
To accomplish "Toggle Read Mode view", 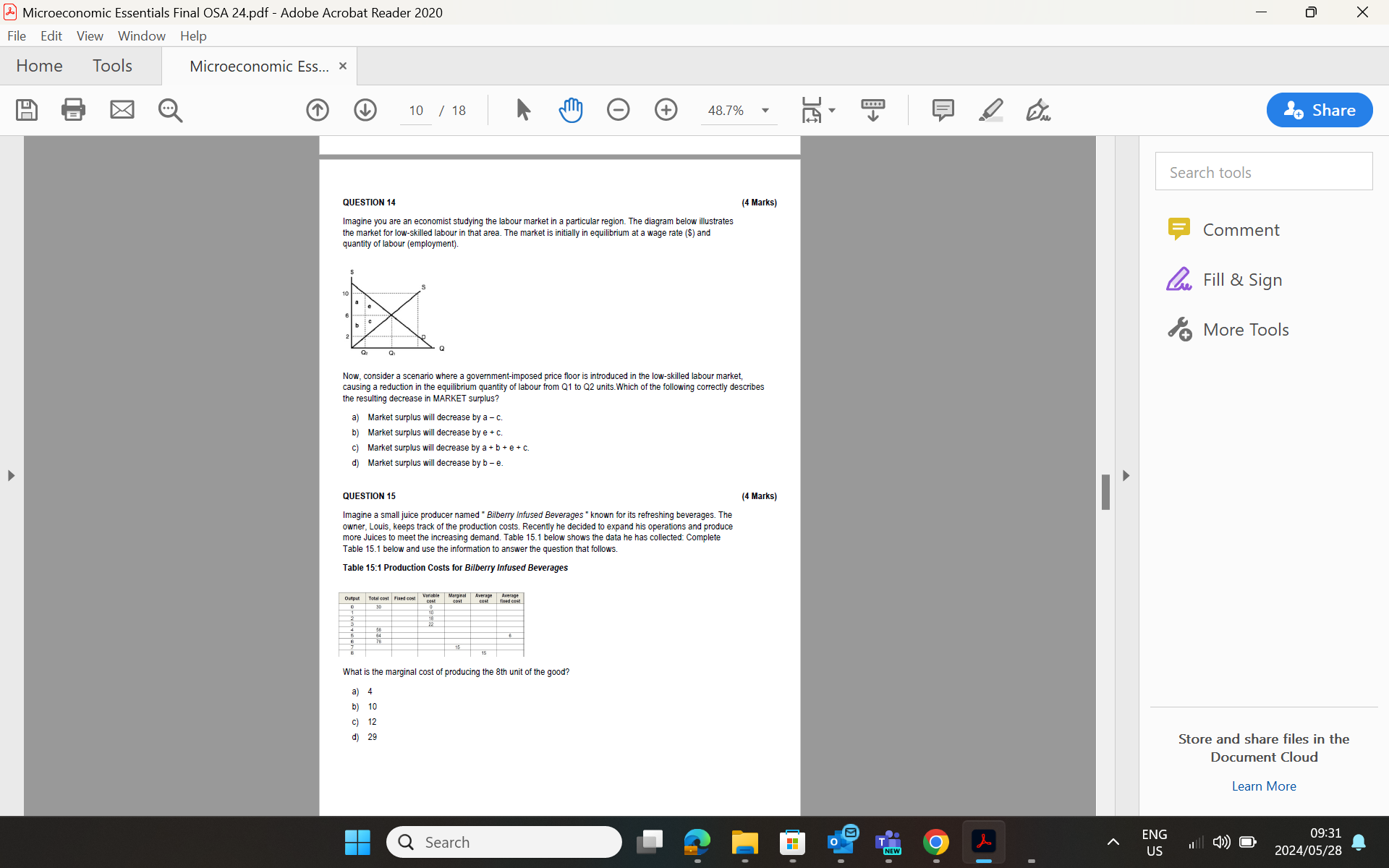I will [x=872, y=110].
